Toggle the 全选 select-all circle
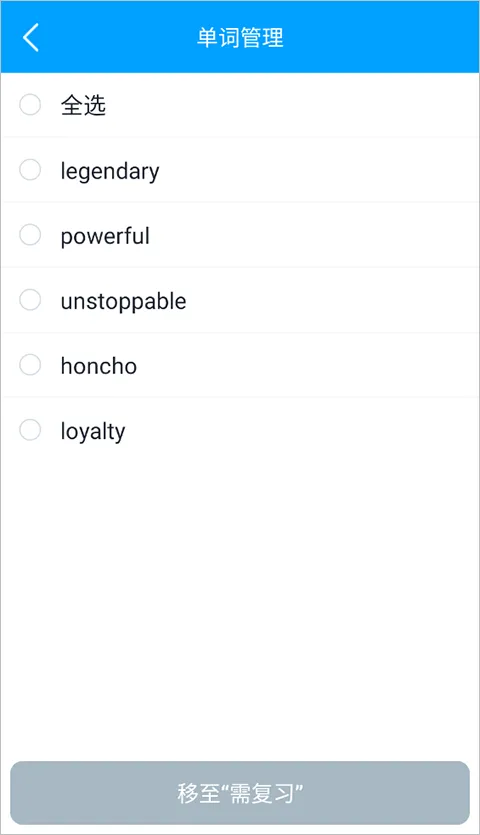This screenshot has width=480, height=835. click(x=30, y=104)
